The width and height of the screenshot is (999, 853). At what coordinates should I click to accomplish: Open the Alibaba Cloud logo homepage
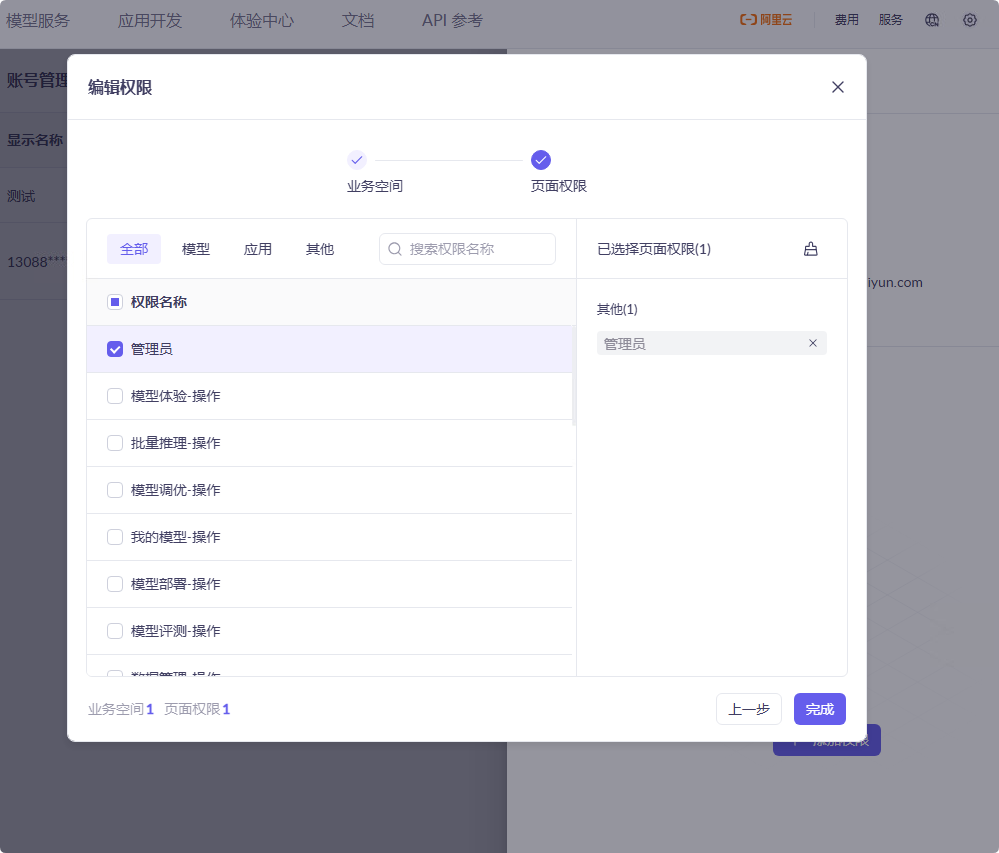click(765, 18)
